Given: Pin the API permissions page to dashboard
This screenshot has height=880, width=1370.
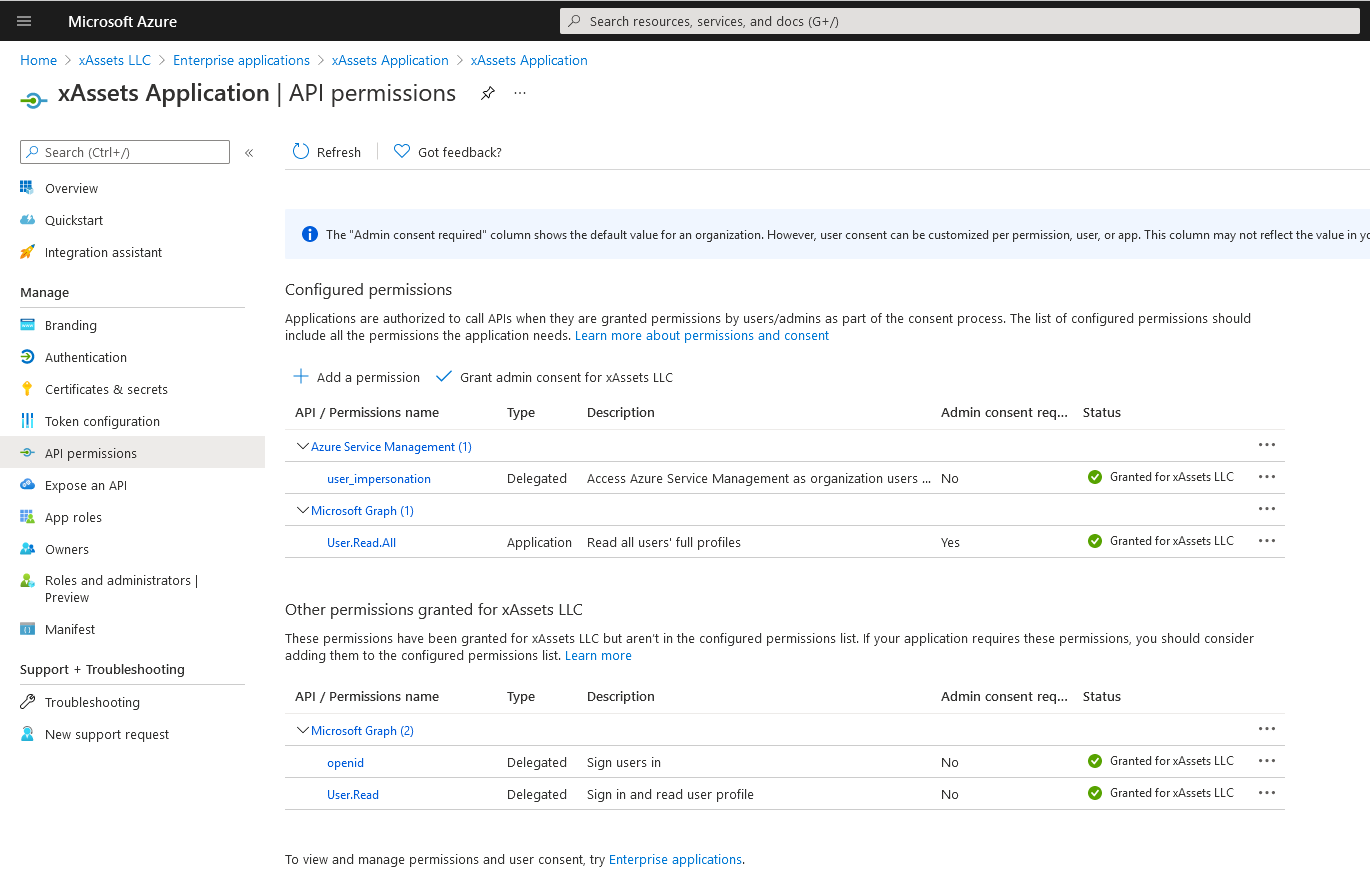Looking at the screenshot, I should (x=488, y=93).
